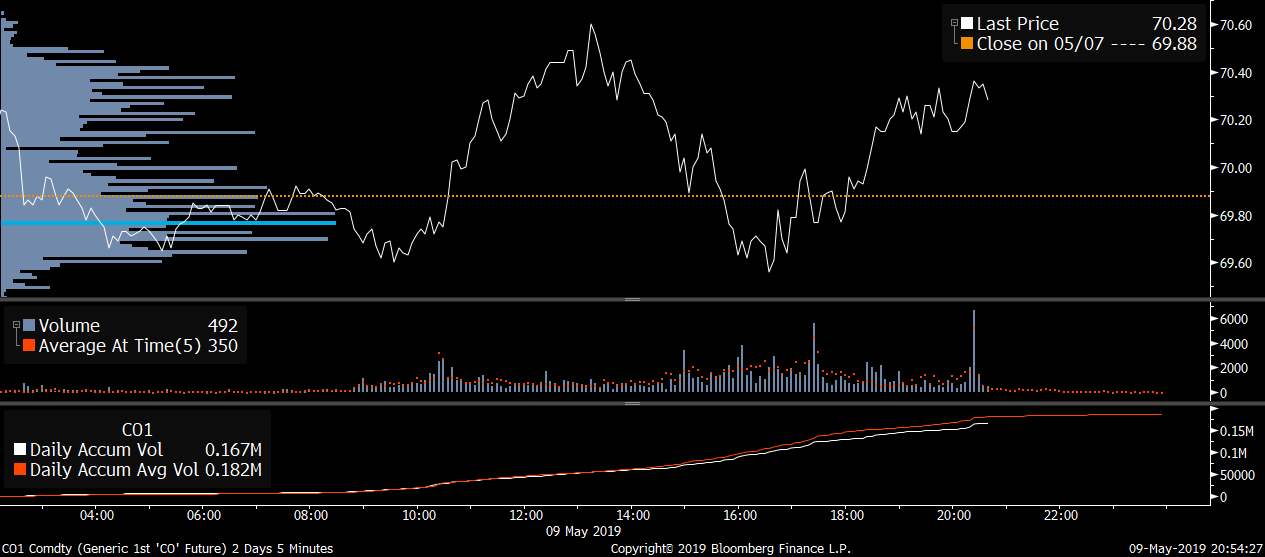Click the blue-gray Volume legend swatch
The width and height of the screenshot is (1265, 557).
pos(29,325)
